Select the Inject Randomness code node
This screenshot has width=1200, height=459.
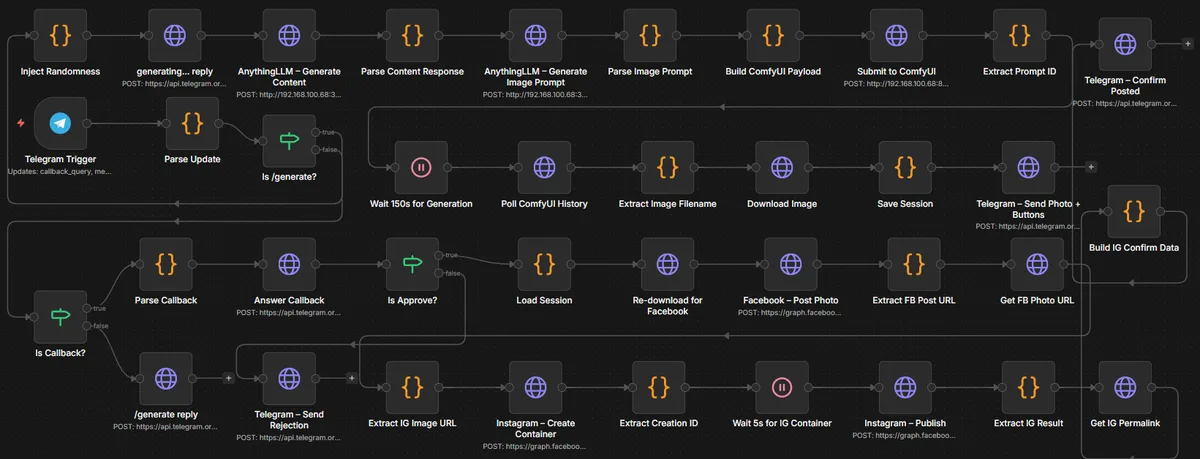pos(58,35)
